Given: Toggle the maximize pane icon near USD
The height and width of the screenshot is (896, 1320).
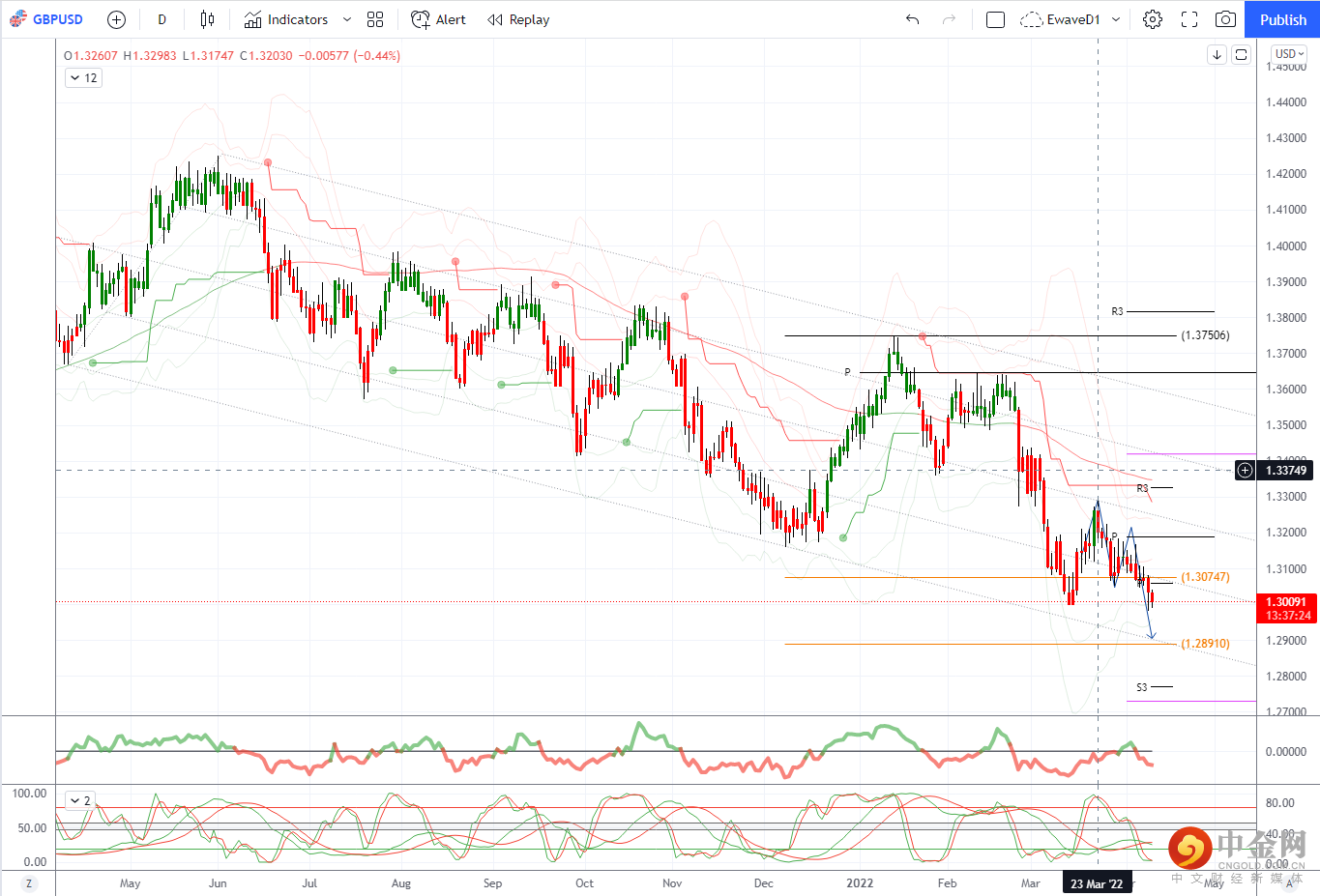Looking at the screenshot, I should click(x=1242, y=55).
